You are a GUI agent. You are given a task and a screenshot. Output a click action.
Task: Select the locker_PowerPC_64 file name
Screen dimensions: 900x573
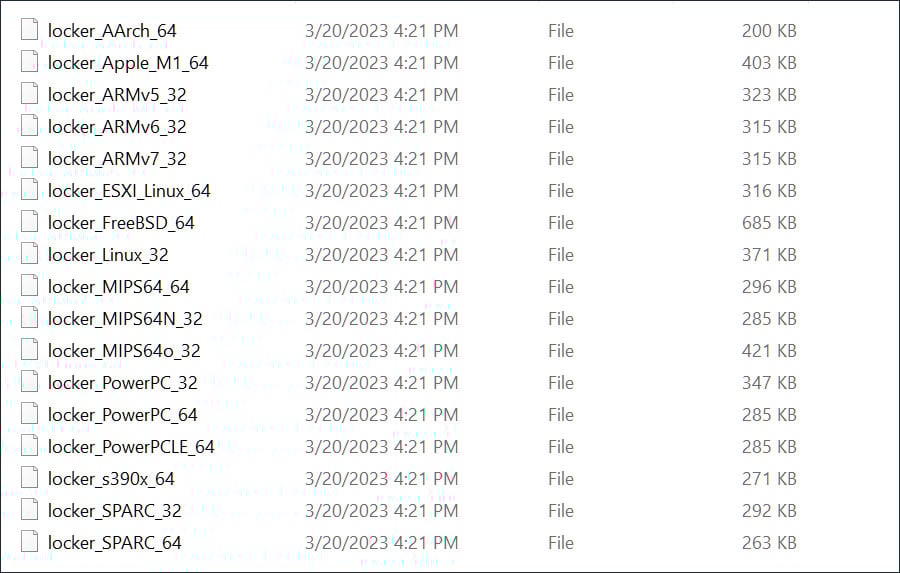123,415
